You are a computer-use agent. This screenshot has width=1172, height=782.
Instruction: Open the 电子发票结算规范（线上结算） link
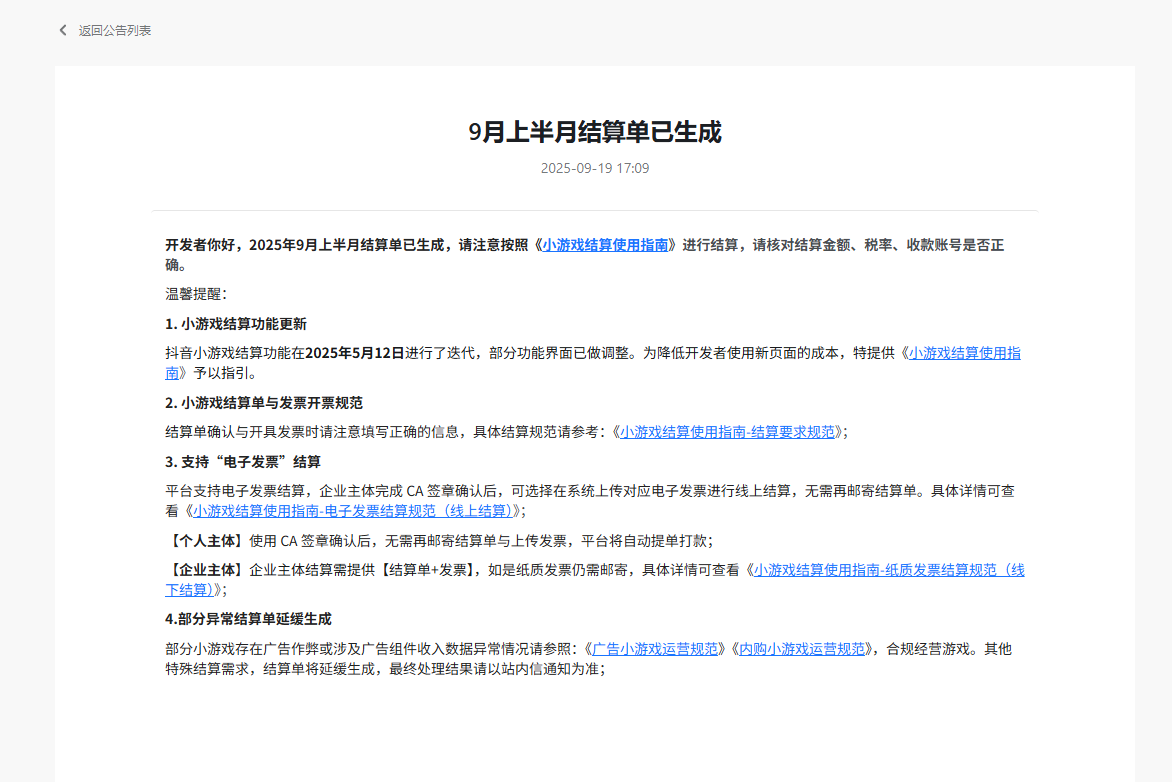(353, 511)
